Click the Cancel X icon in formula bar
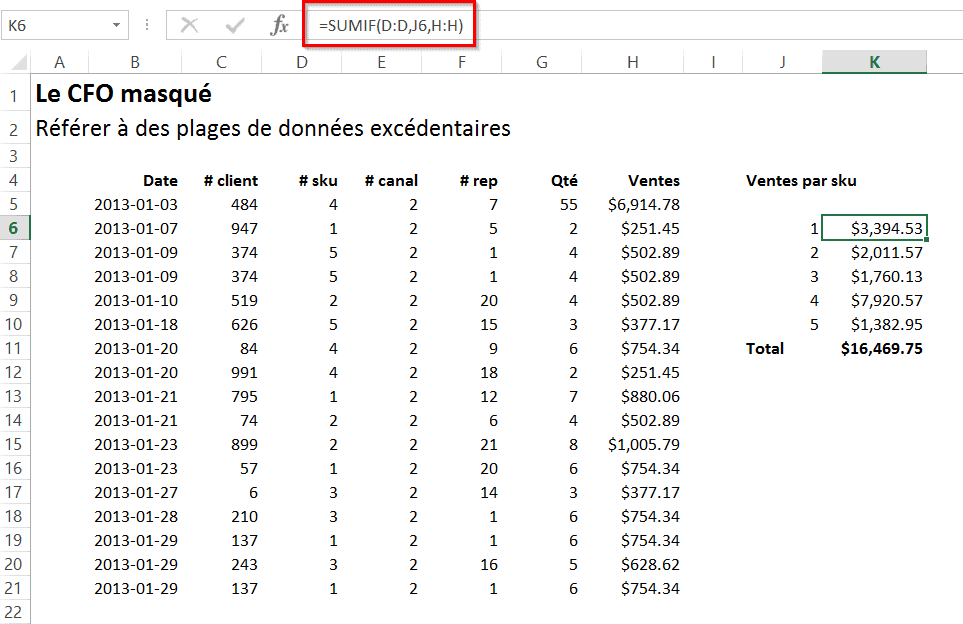This screenshot has width=963, height=624. coord(189,26)
